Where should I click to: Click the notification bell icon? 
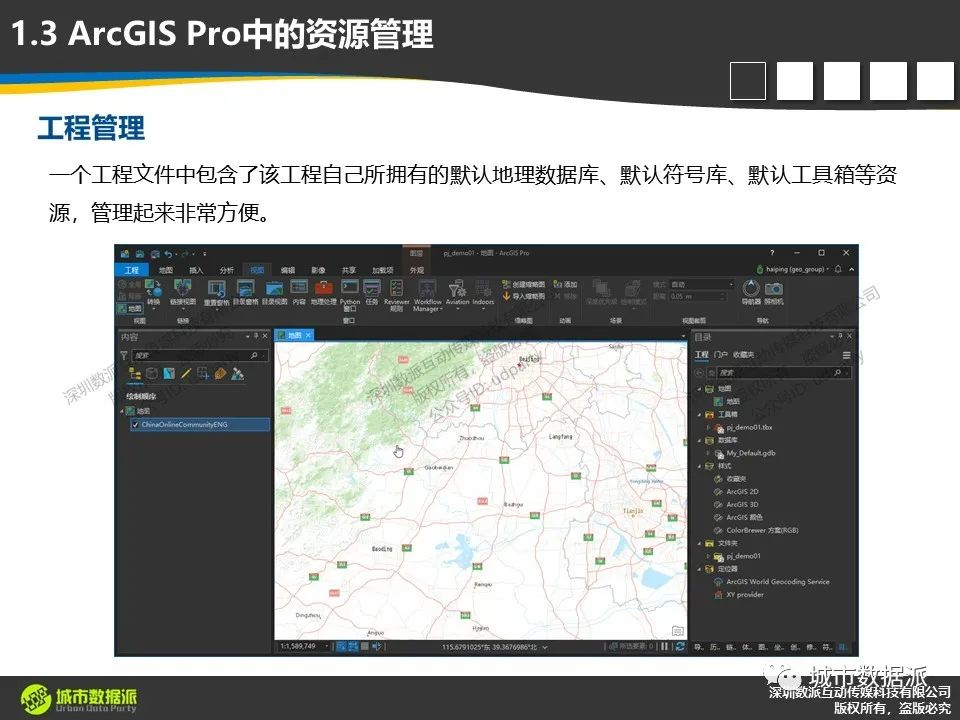[838, 269]
